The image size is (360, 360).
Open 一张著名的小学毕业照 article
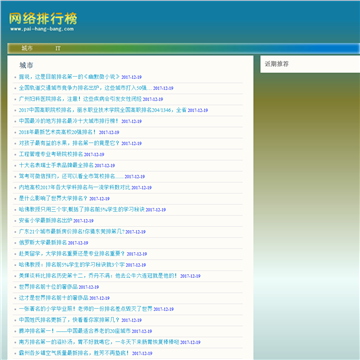tap(85, 309)
